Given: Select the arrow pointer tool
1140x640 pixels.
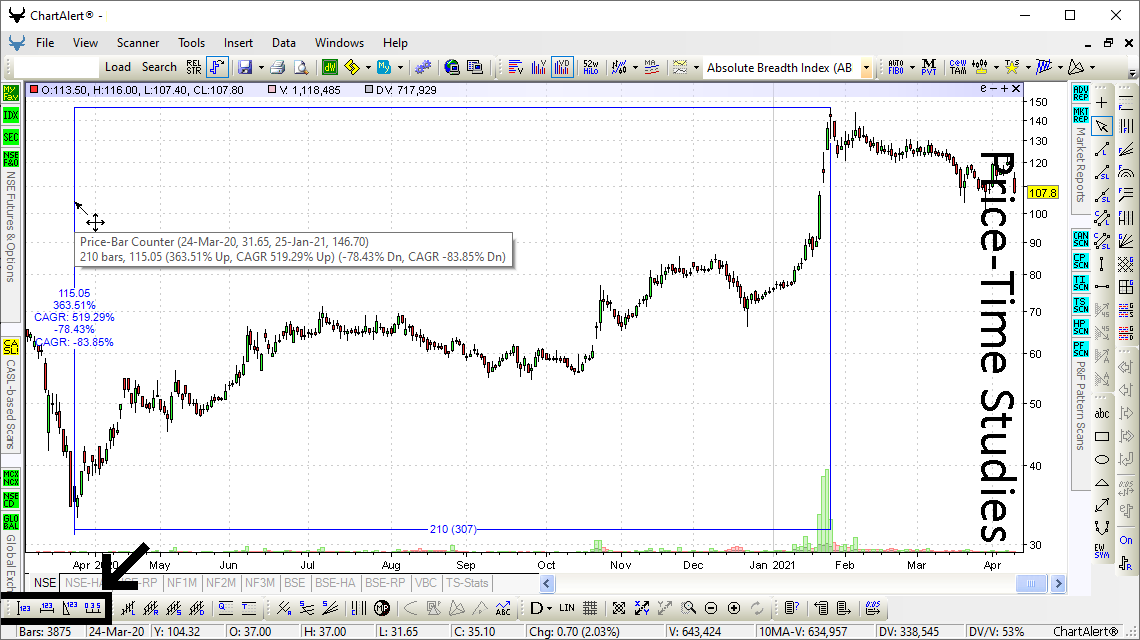Looking at the screenshot, I should [1102, 126].
